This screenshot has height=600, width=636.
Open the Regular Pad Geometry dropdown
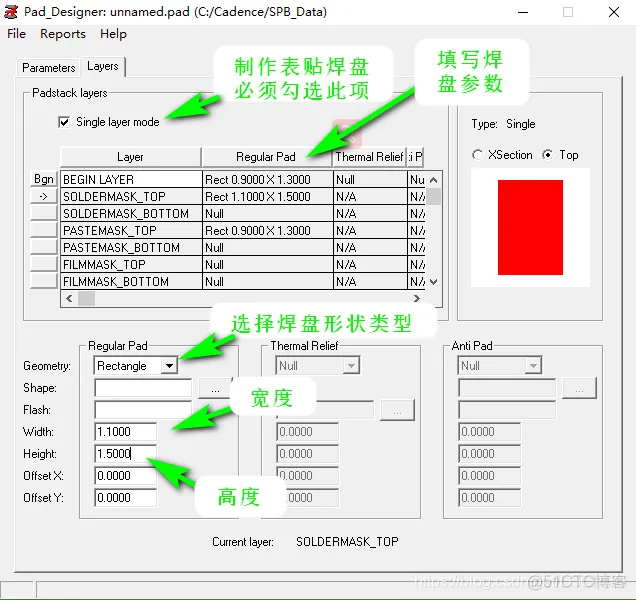pos(169,366)
